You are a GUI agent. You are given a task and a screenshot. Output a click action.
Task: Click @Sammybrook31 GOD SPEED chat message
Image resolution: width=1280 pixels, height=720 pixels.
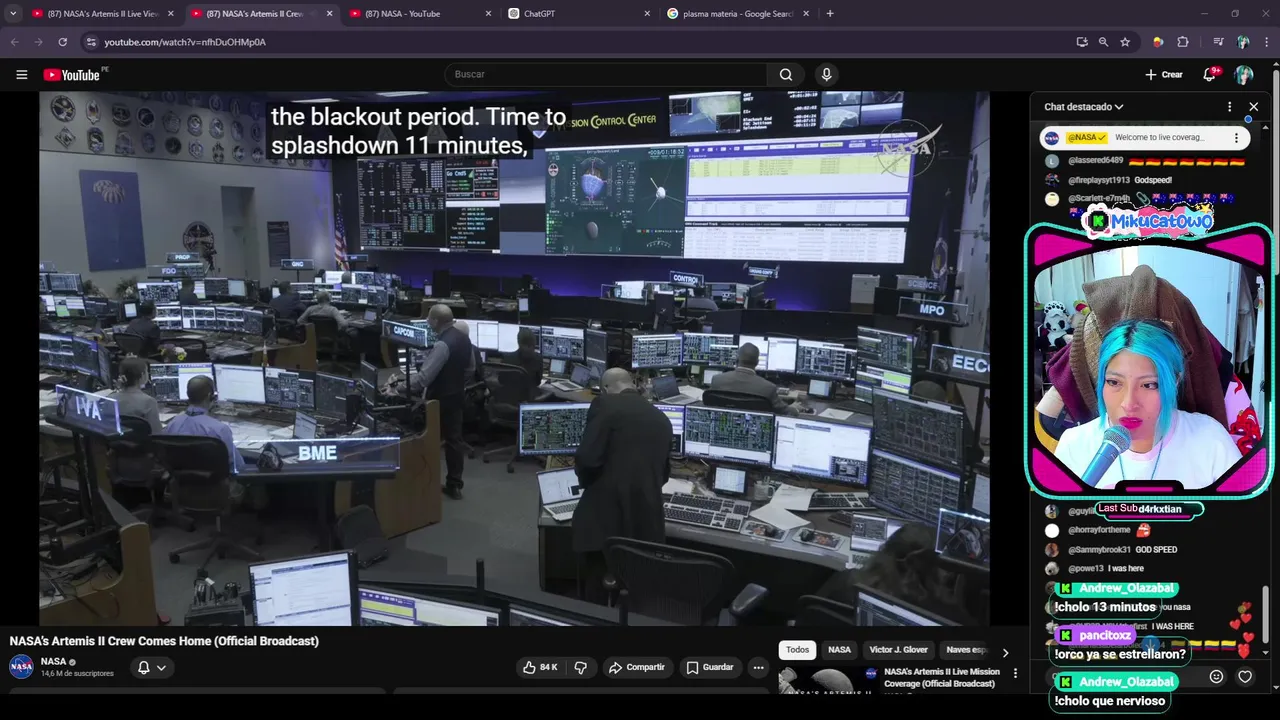coord(1122,550)
